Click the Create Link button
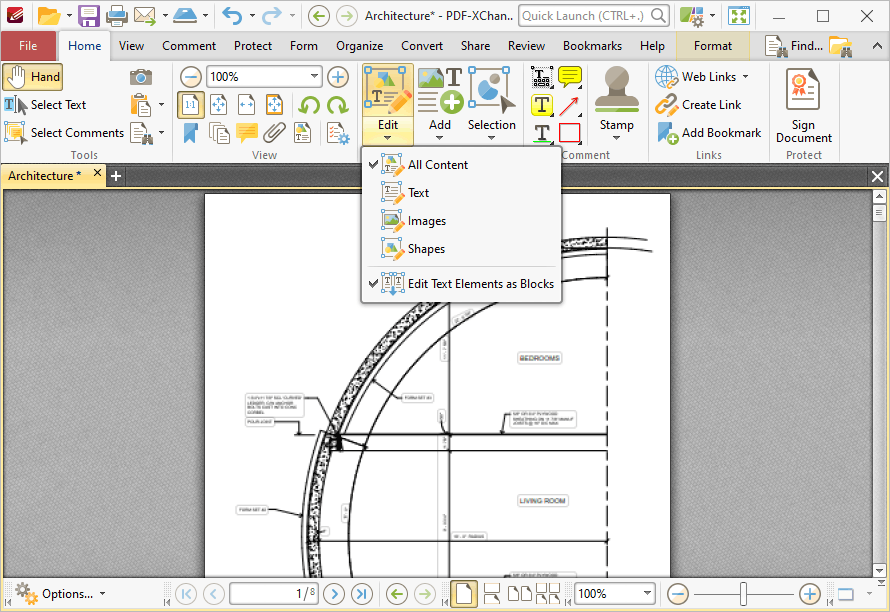 (x=698, y=105)
